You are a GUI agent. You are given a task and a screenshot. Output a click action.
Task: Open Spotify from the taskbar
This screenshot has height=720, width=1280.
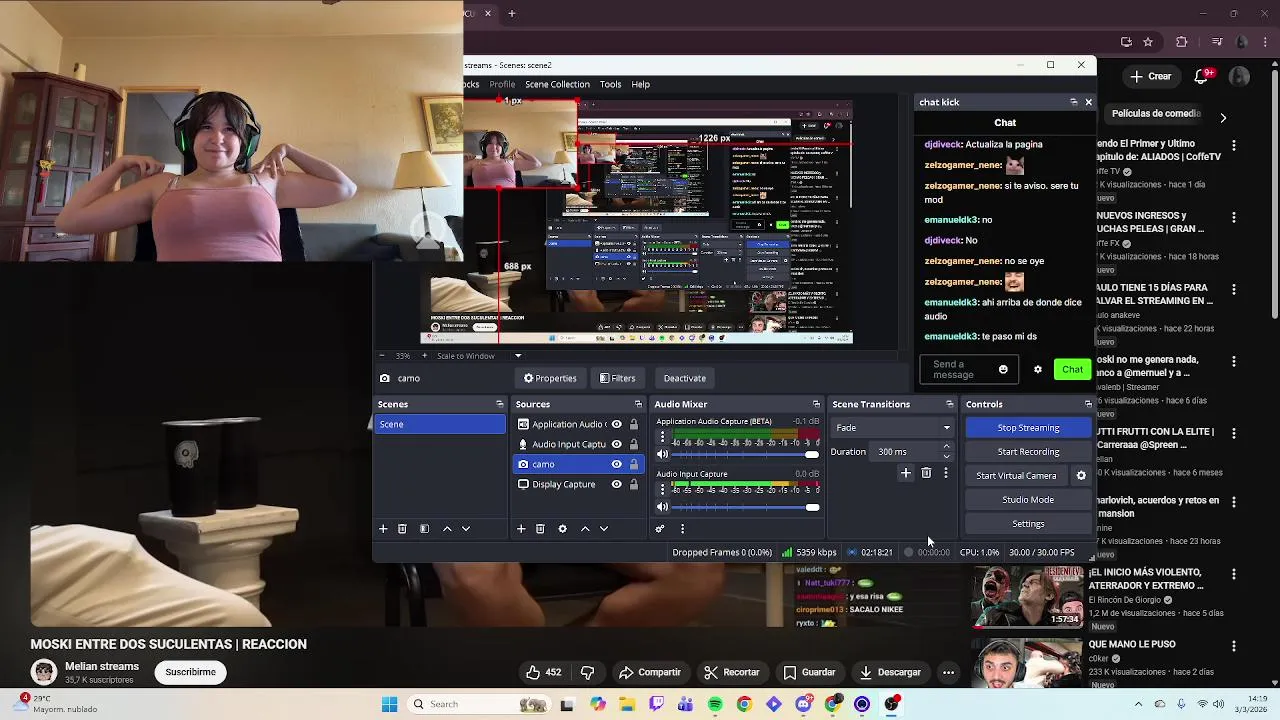[715, 704]
